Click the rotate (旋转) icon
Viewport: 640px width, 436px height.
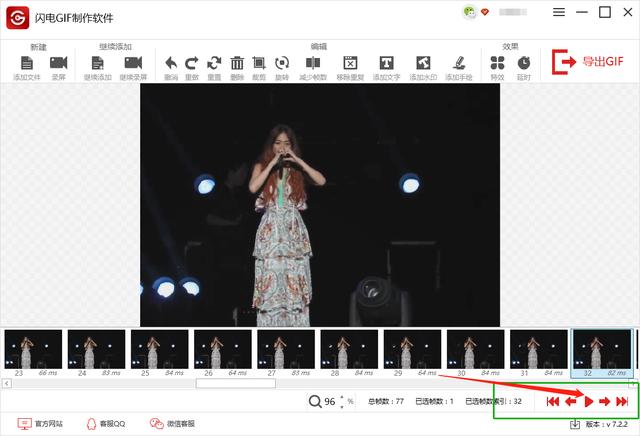click(282, 64)
